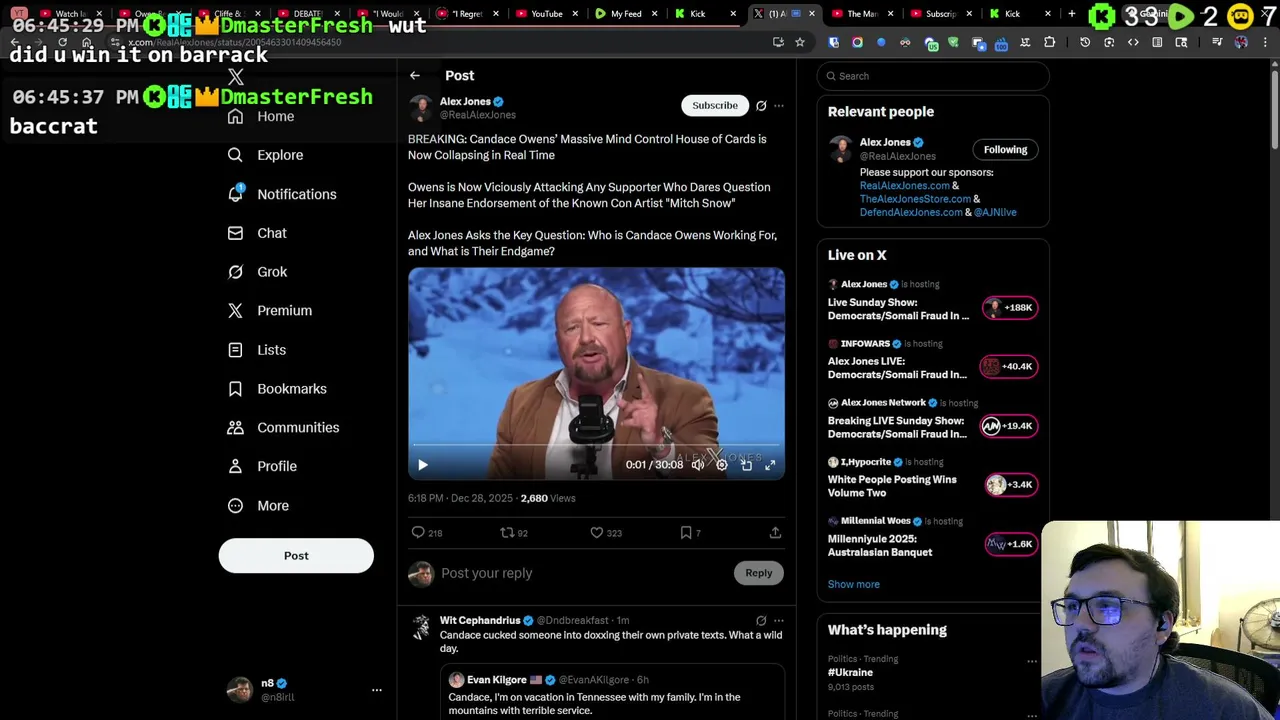Screen dimensions: 1280x720
Task: Like the post with heart showing 323
Action: (x=606, y=533)
